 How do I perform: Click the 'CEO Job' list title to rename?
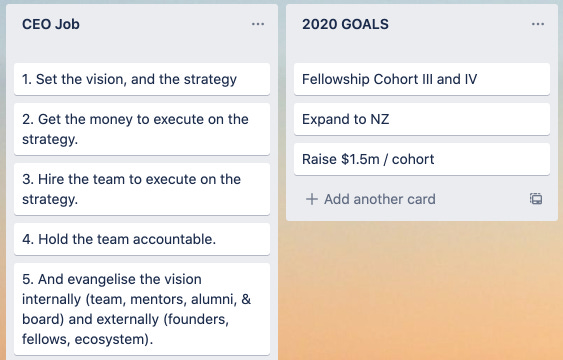pos(51,24)
